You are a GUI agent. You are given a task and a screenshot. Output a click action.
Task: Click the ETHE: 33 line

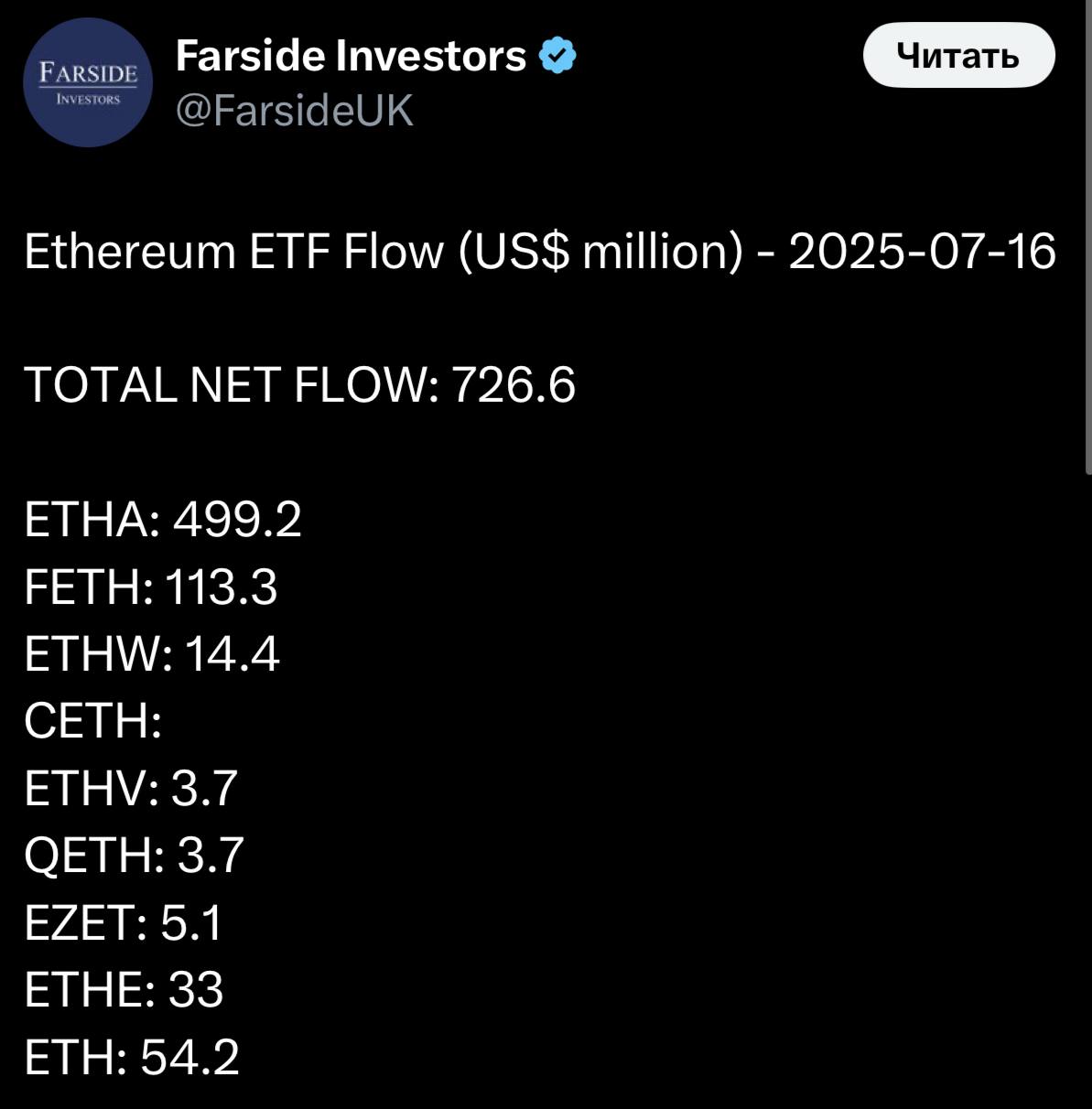click(x=124, y=989)
